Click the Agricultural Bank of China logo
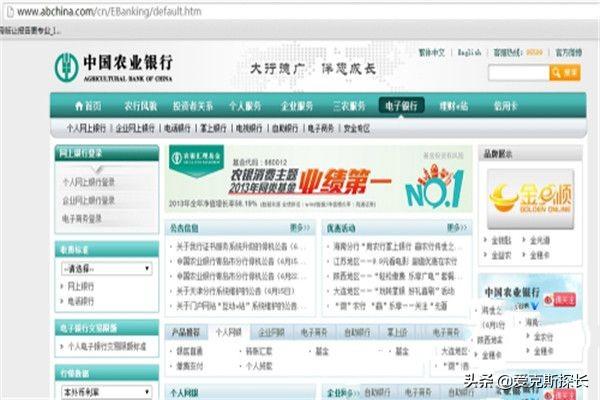The height and width of the screenshot is (400, 600). coord(114,67)
